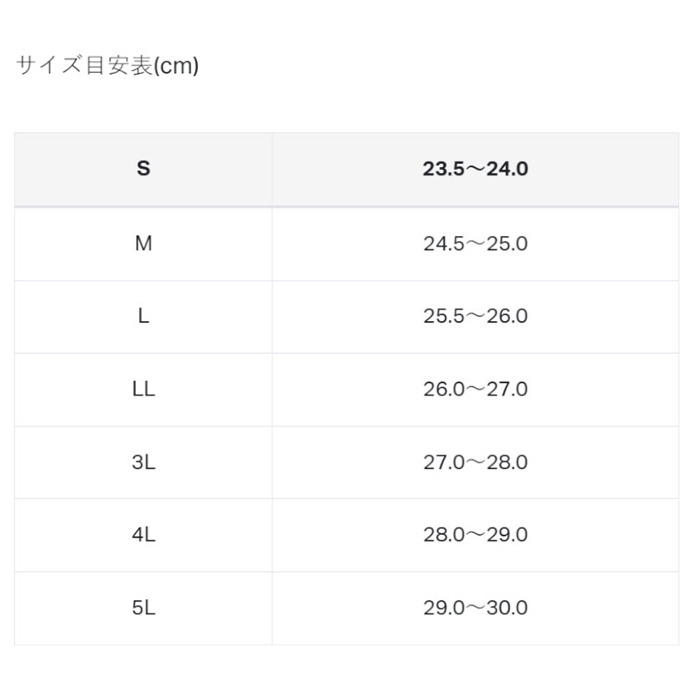Select the L size cell
Image resolution: width=700 pixels, height=700 pixels.
(x=143, y=316)
